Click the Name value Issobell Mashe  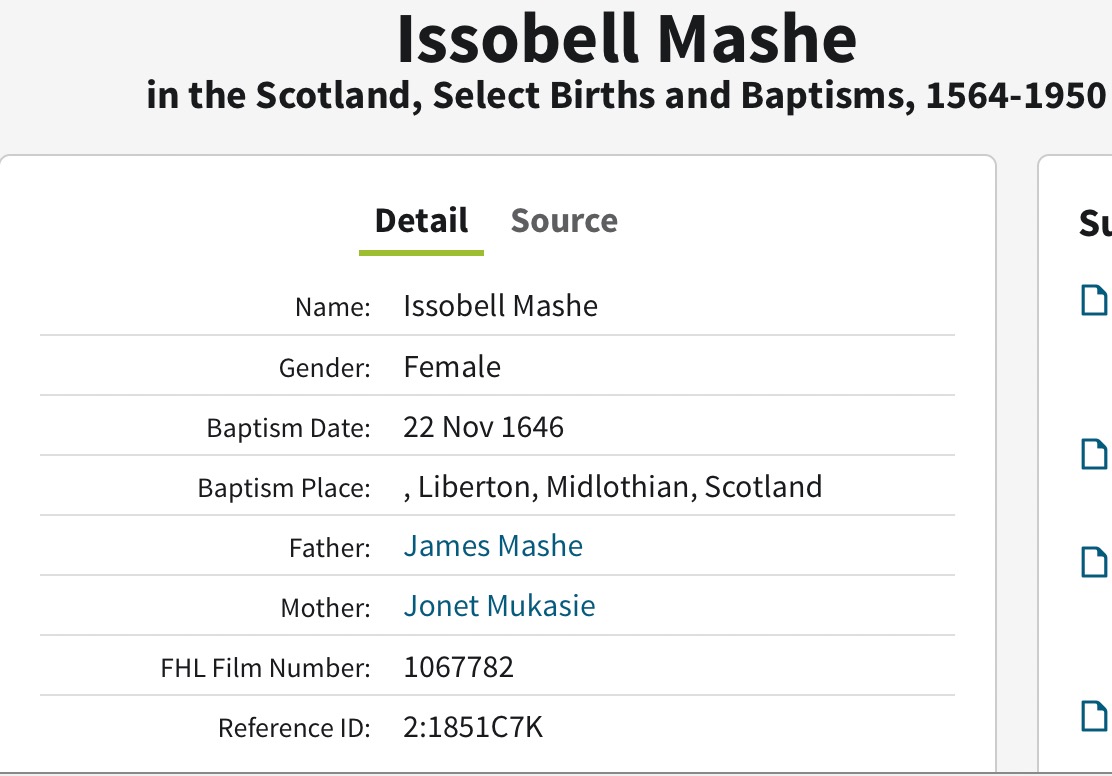tap(500, 306)
